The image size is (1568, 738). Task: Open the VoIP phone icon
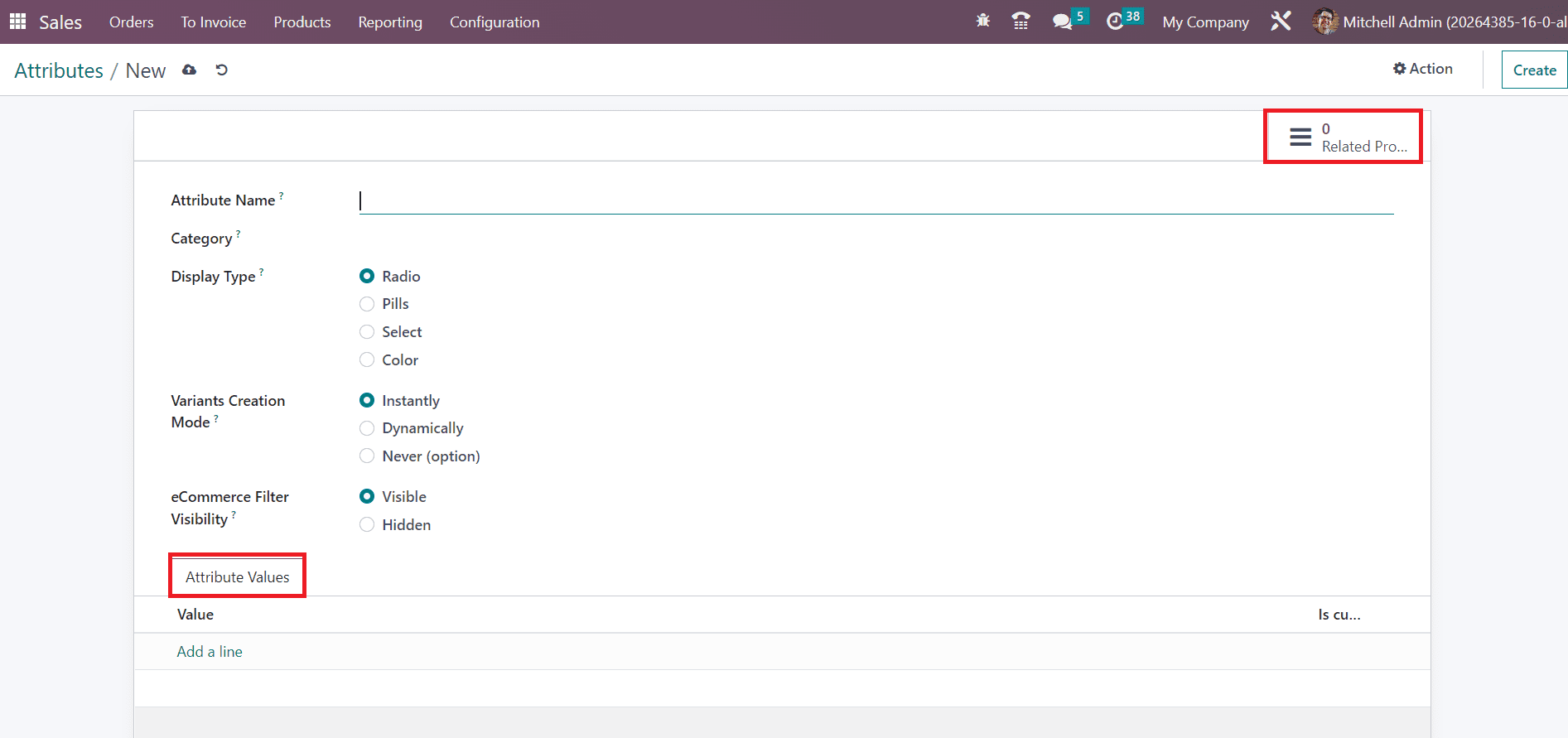[1021, 22]
